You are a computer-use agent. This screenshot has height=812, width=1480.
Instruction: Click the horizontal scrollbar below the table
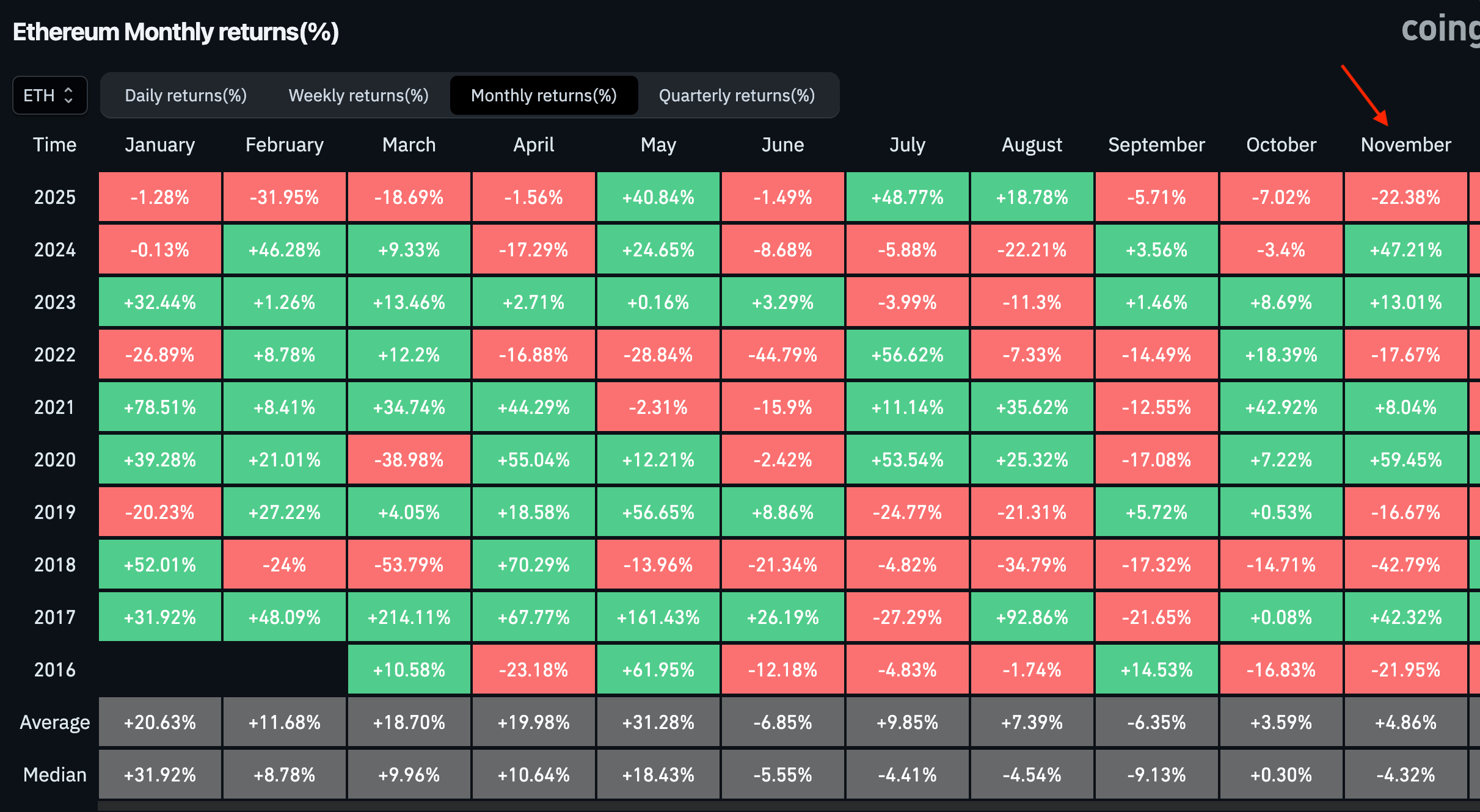pos(788,807)
